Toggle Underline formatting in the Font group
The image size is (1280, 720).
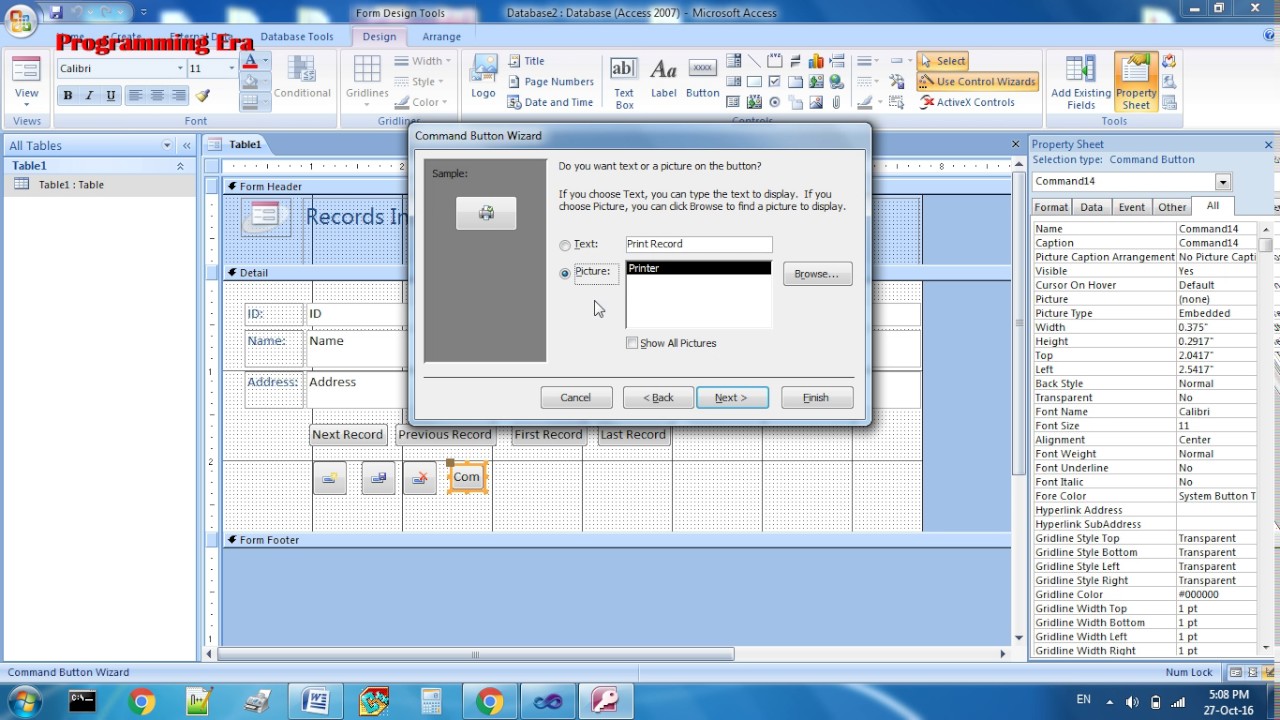click(110, 96)
